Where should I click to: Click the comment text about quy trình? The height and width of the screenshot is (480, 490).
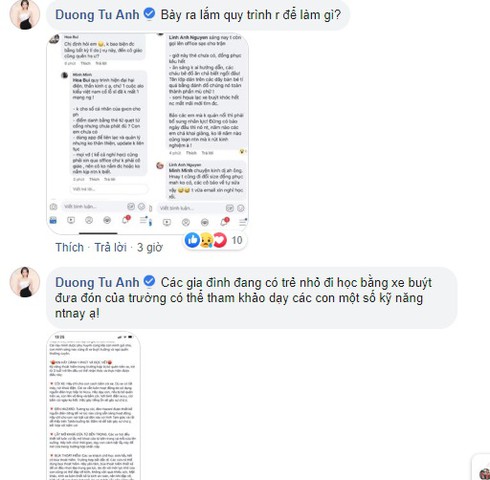[251, 15]
